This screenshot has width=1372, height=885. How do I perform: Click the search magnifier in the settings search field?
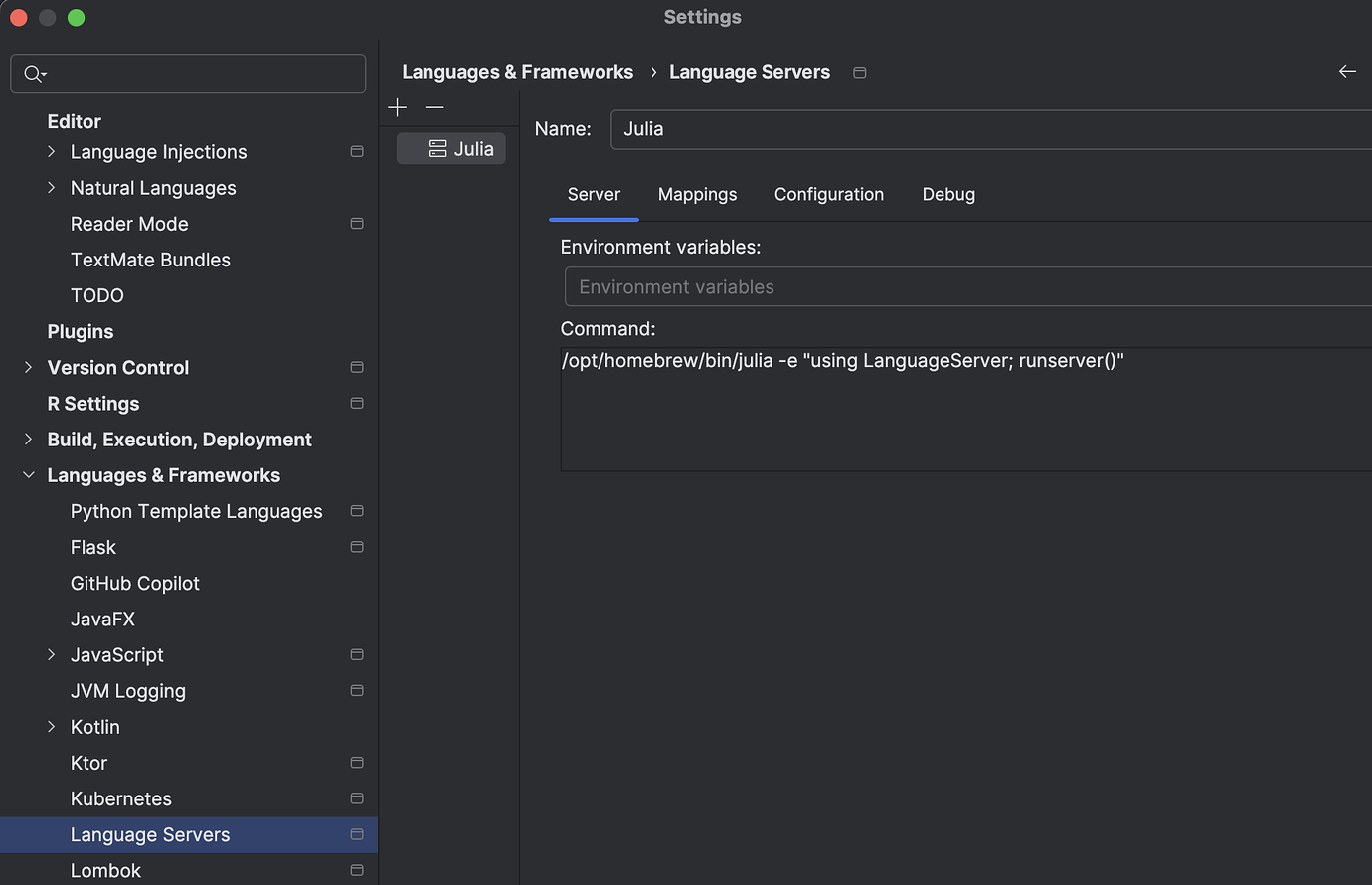coord(32,73)
